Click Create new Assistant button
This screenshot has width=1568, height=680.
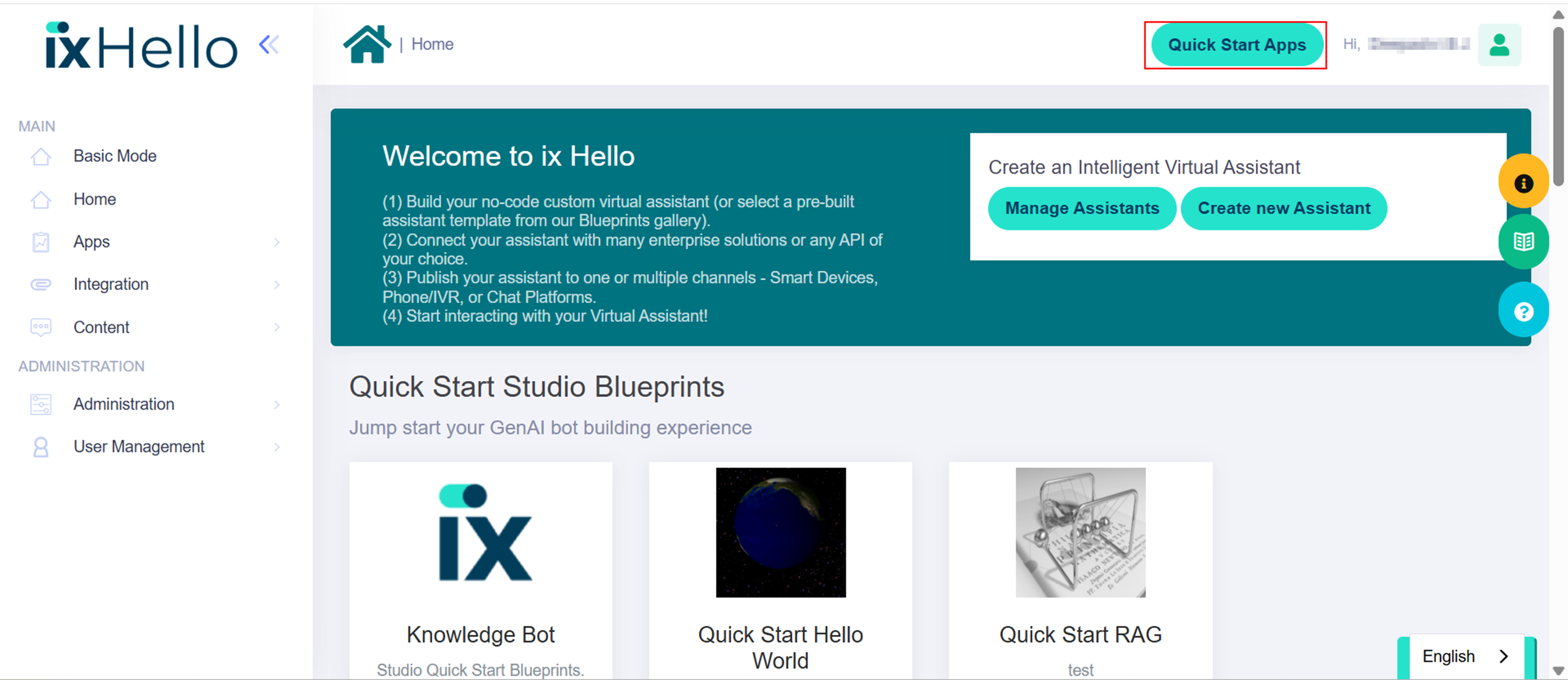pos(1284,208)
